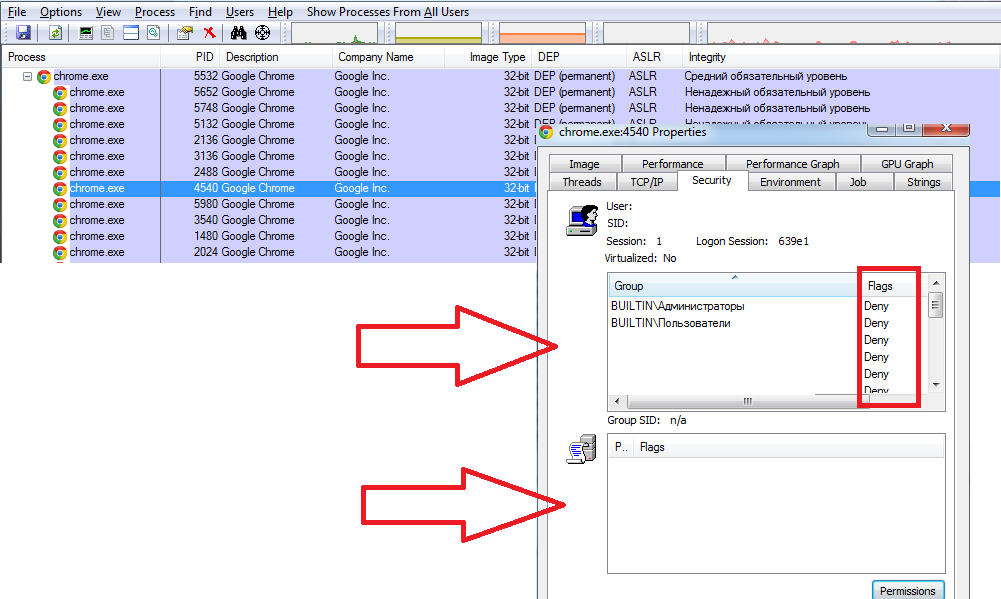Sort by the Process column header
The image size is (1001, 599).
(80, 57)
